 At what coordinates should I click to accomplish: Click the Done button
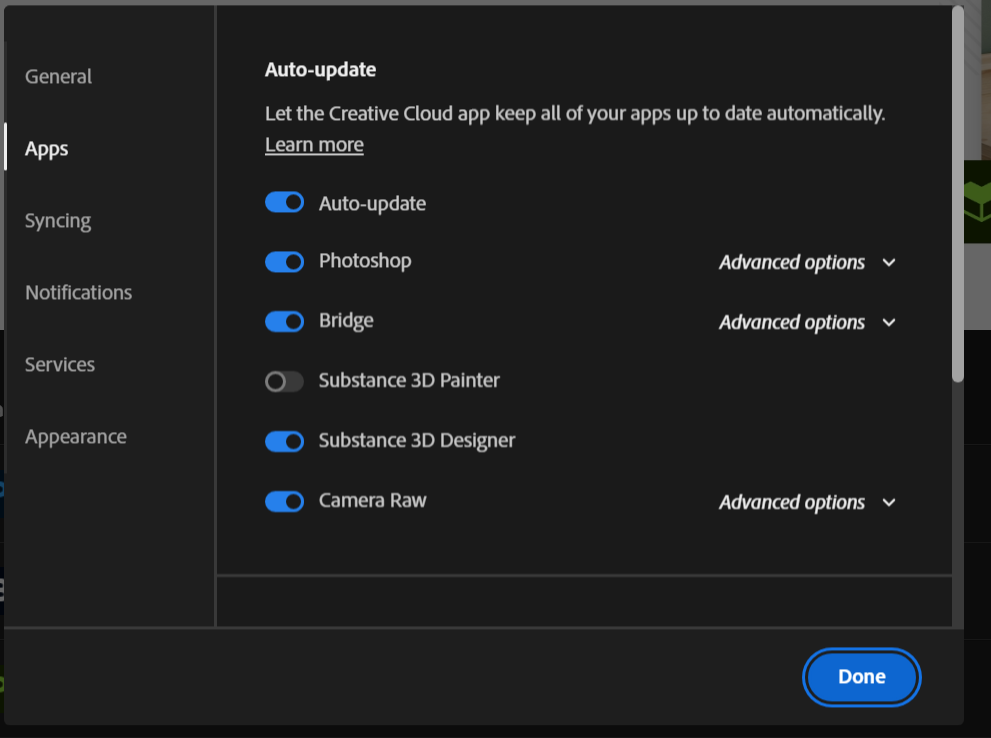pyautogui.click(x=860, y=676)
